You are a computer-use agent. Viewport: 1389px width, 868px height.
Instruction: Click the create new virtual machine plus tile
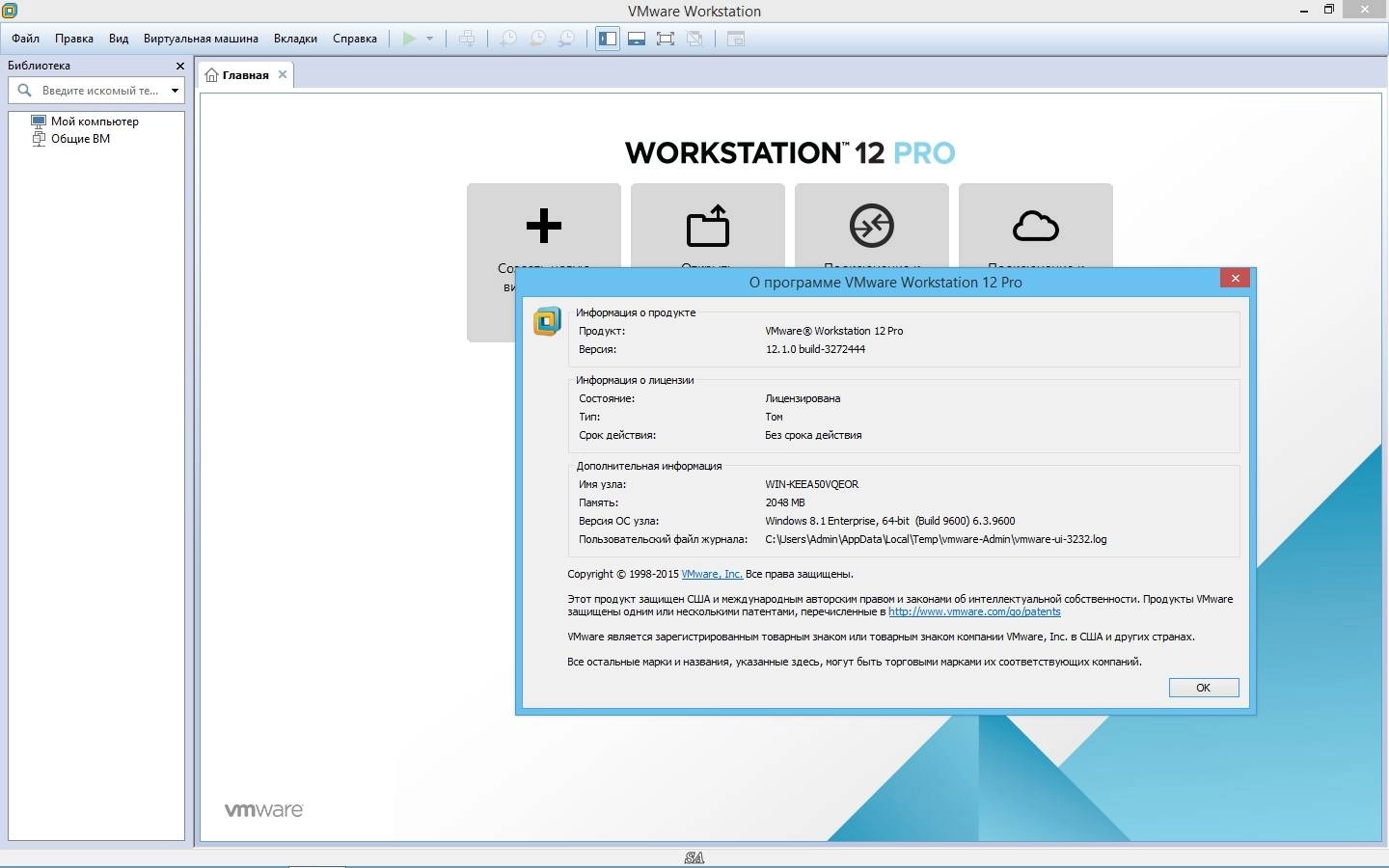click(544, 226)
